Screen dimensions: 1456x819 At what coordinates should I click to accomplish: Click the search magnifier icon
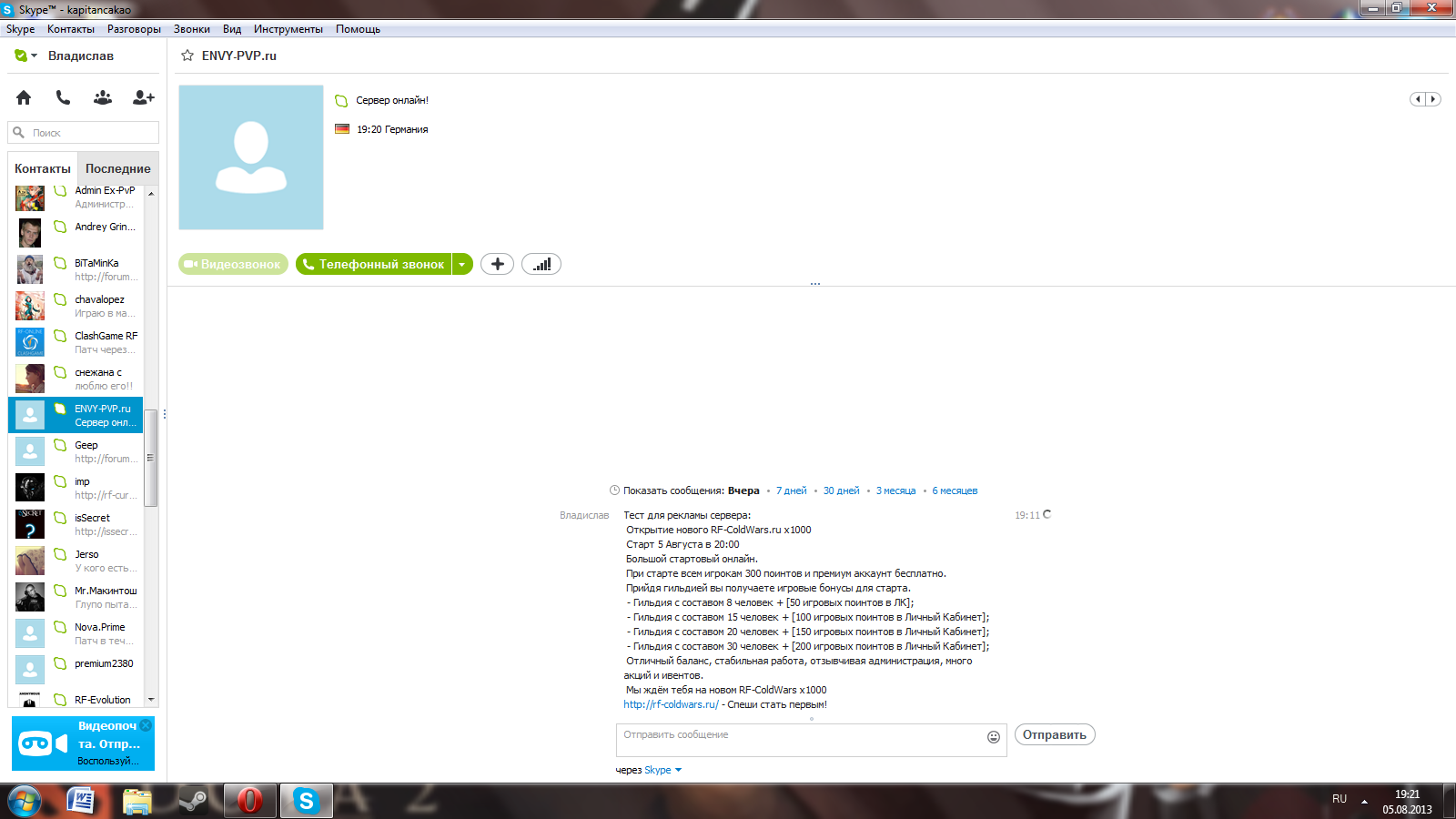(x=18, y=133)
